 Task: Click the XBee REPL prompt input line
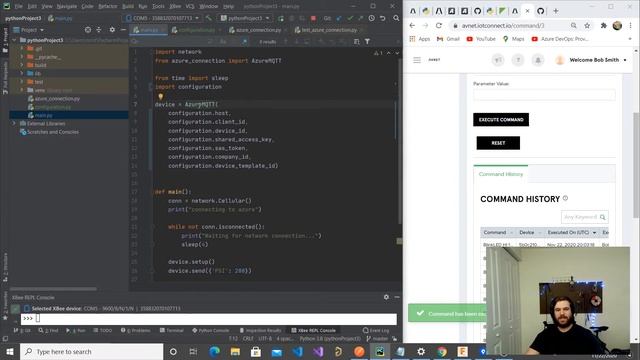(x=209, y=318)
